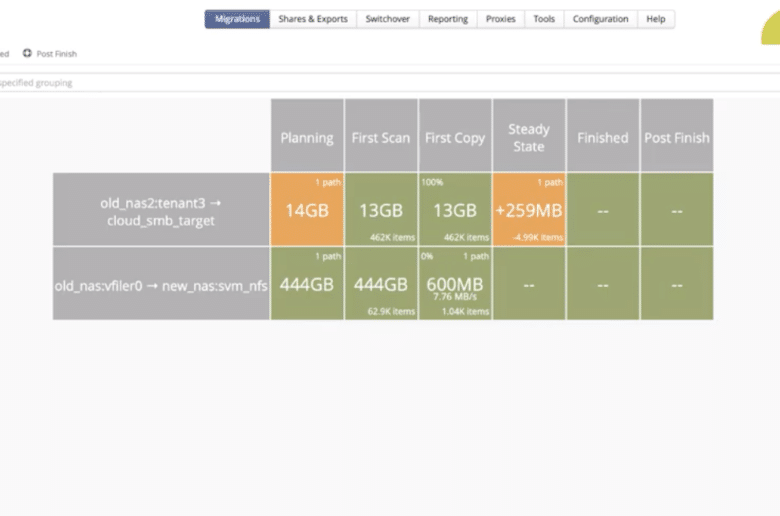
Task: Click the +259MB Steady State cell
Action: pos(529,209)
